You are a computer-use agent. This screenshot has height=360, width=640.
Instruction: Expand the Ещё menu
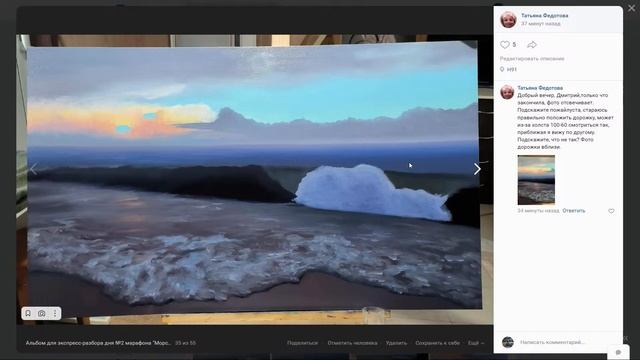(476, 343)
